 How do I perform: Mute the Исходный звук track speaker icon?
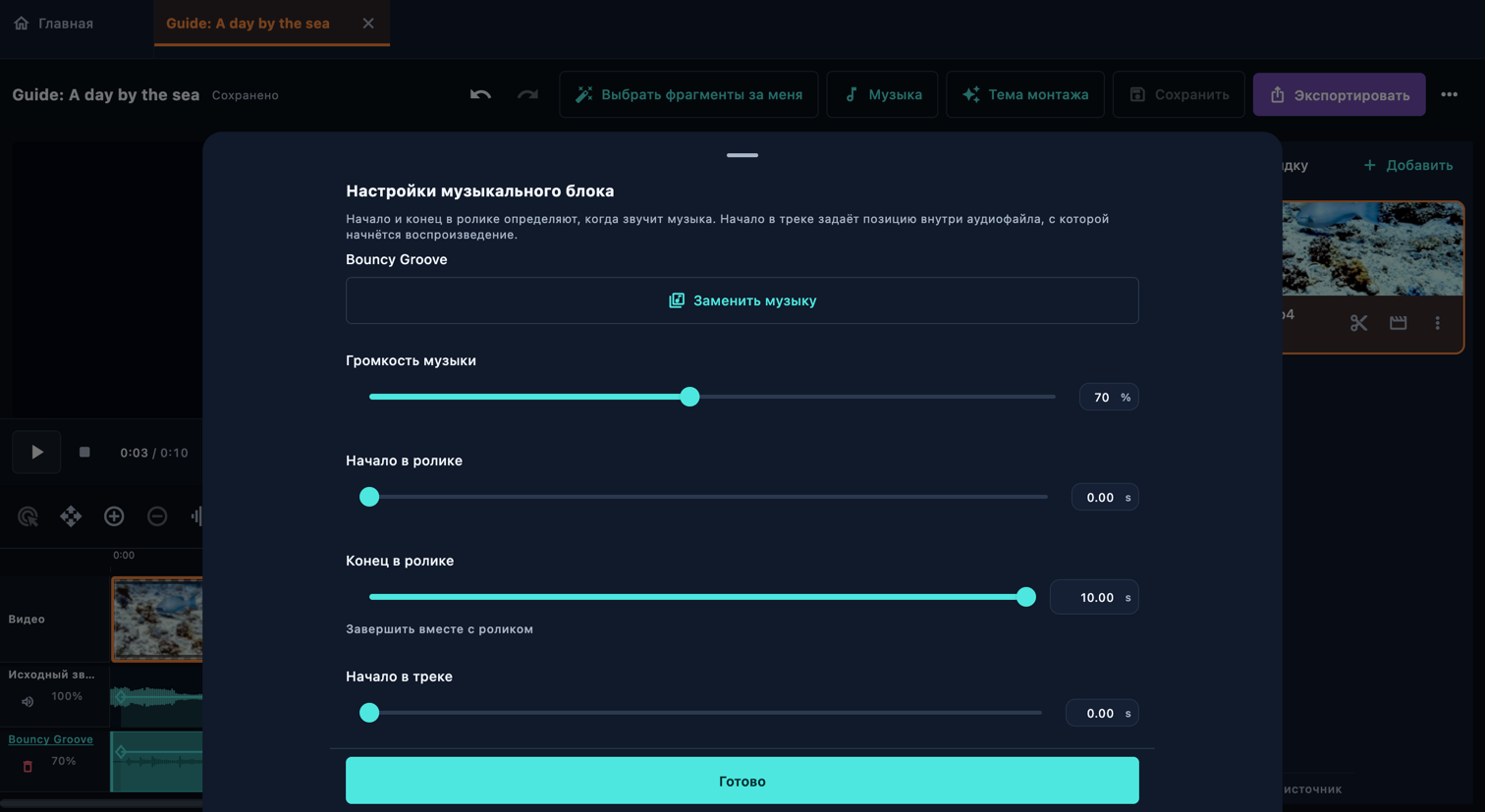(x=27, y=701)
